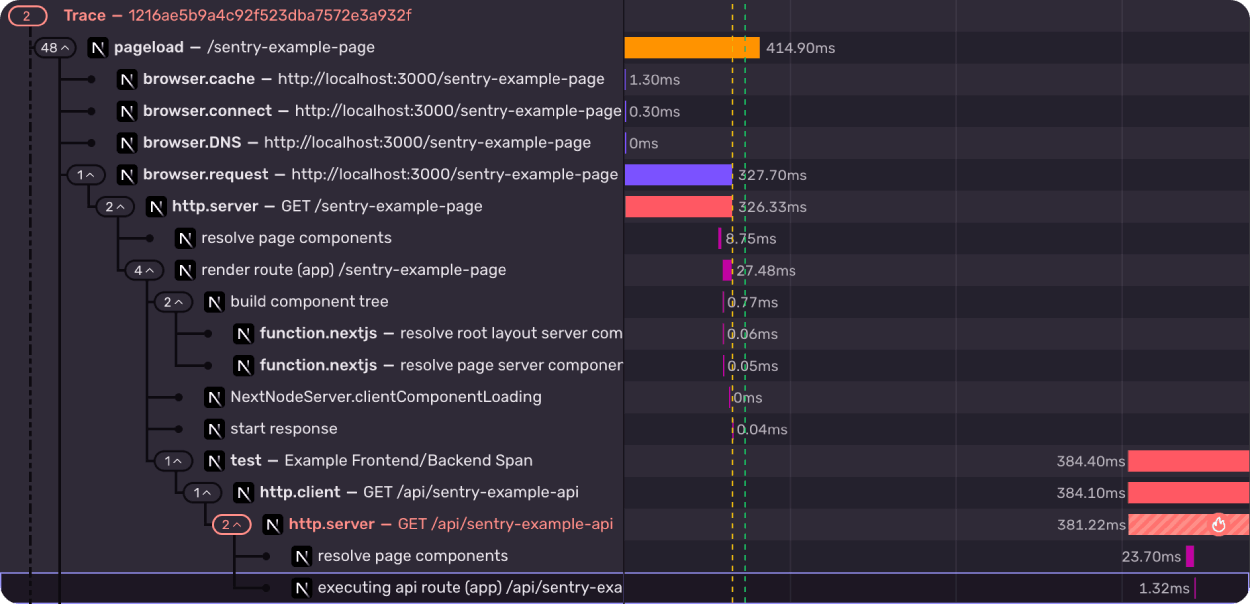This screenshot has height=604, width=1250.
Task: Collapse the build component tree children
Action: [x=173, y=302]
